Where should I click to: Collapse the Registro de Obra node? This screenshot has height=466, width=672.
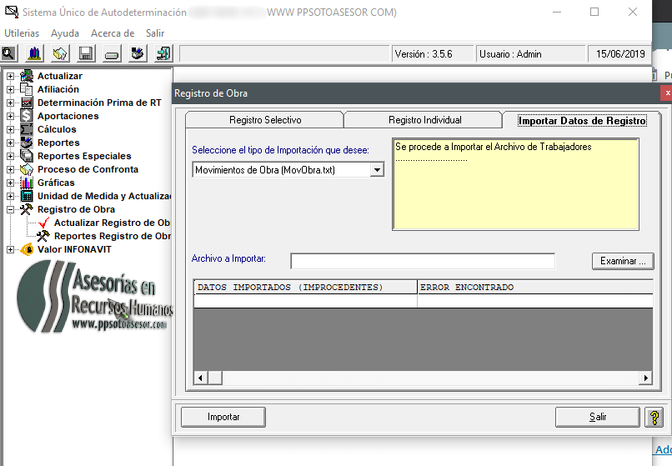(10, 210)
